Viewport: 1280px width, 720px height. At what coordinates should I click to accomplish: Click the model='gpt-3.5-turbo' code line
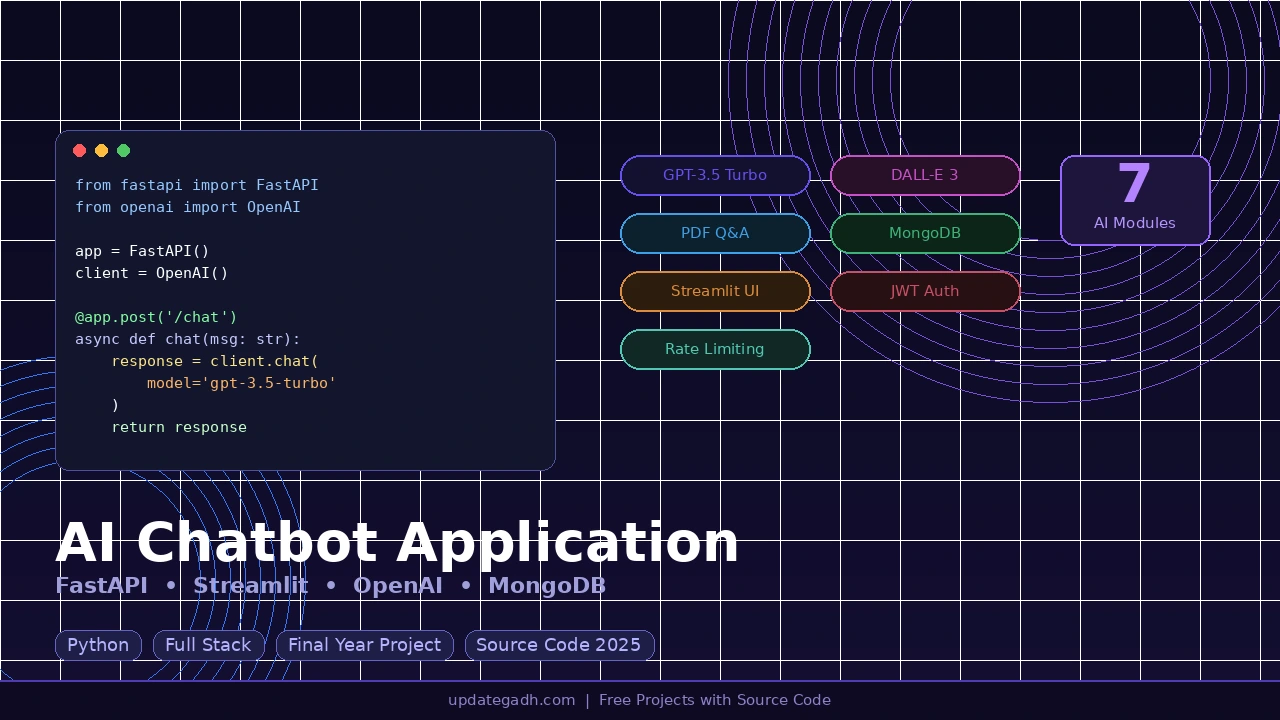[241, 383]
